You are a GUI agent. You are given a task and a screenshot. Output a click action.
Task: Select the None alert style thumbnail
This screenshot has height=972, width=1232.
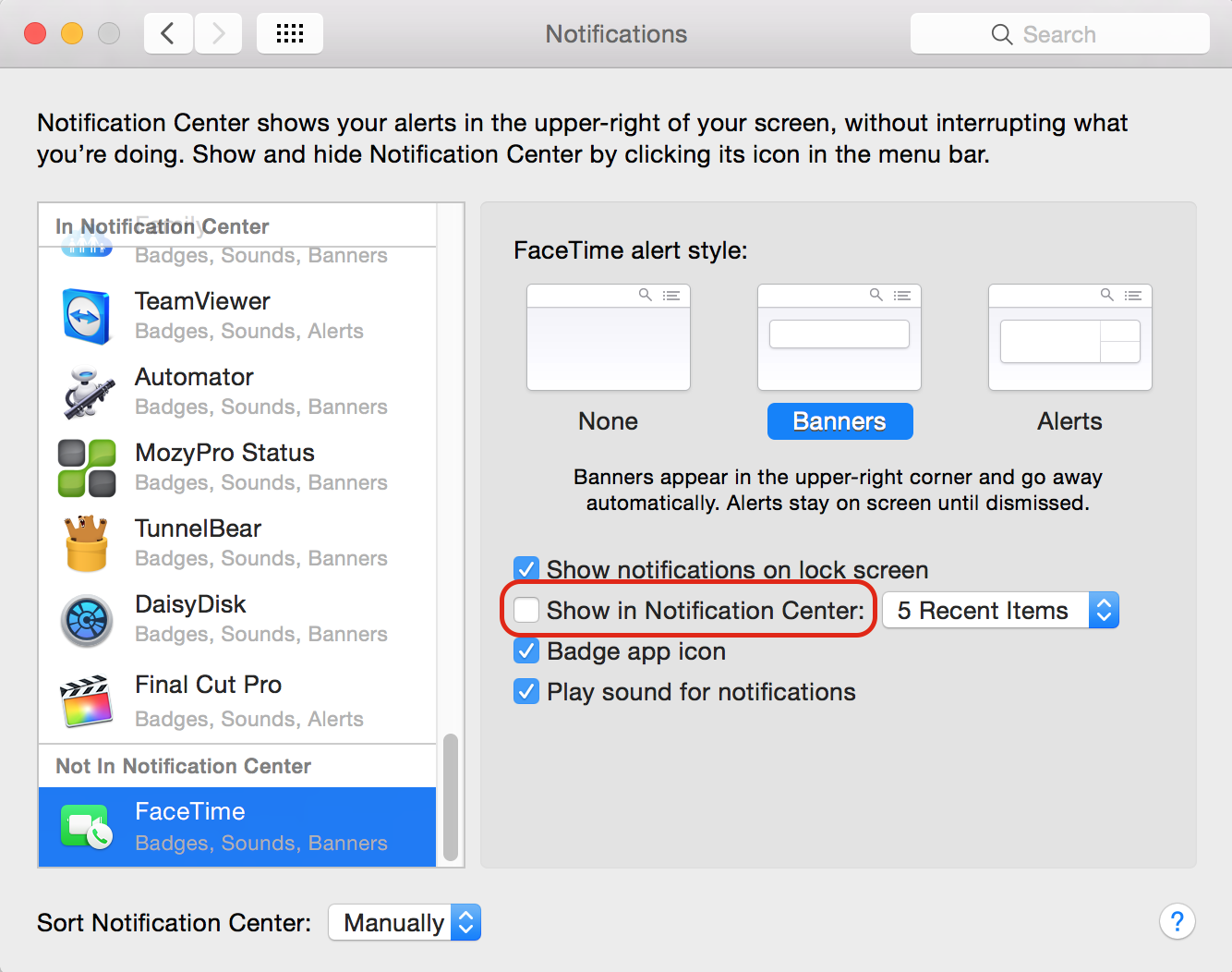pyautogui.click(x=609, y=337)
